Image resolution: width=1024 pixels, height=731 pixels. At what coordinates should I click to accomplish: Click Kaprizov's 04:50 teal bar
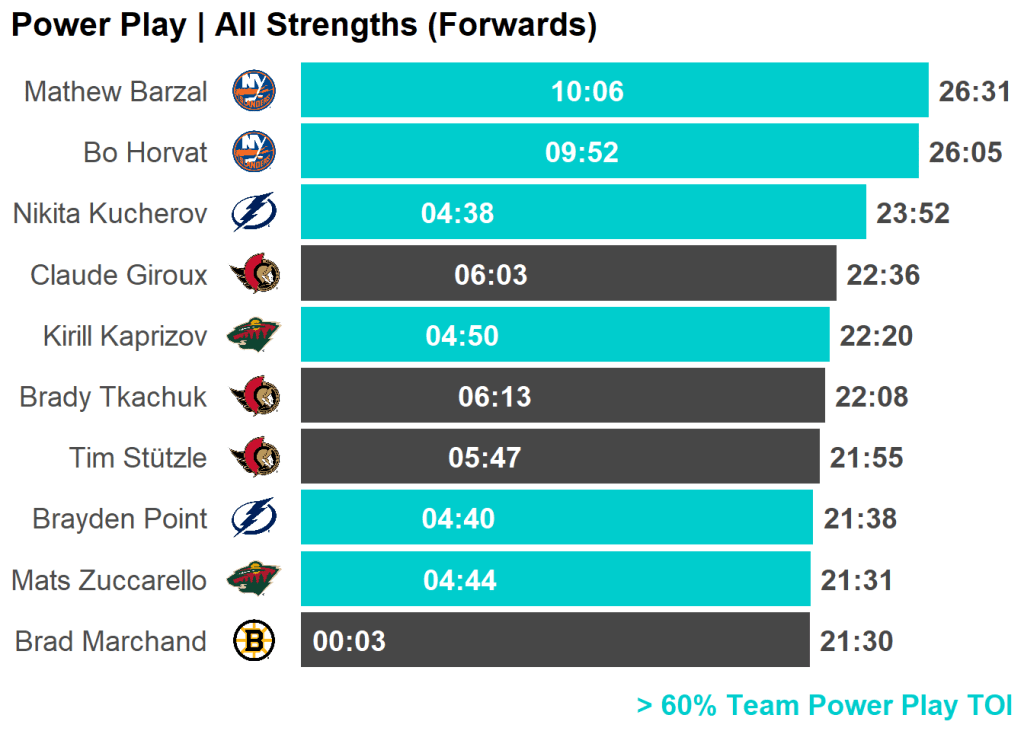click(x=564, y=335)
